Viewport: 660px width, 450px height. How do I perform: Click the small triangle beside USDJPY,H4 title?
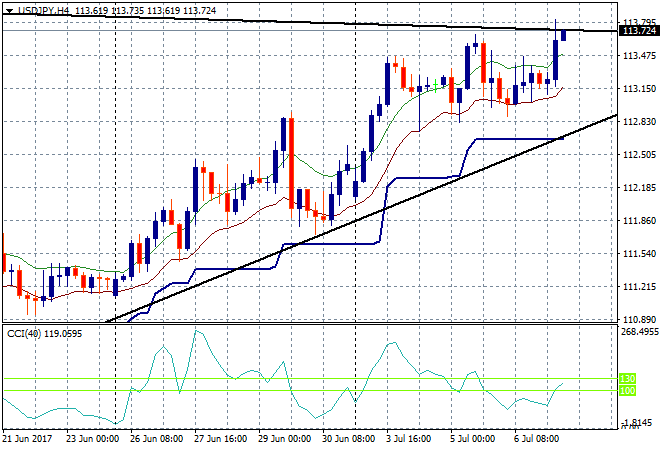pos(9,11)
